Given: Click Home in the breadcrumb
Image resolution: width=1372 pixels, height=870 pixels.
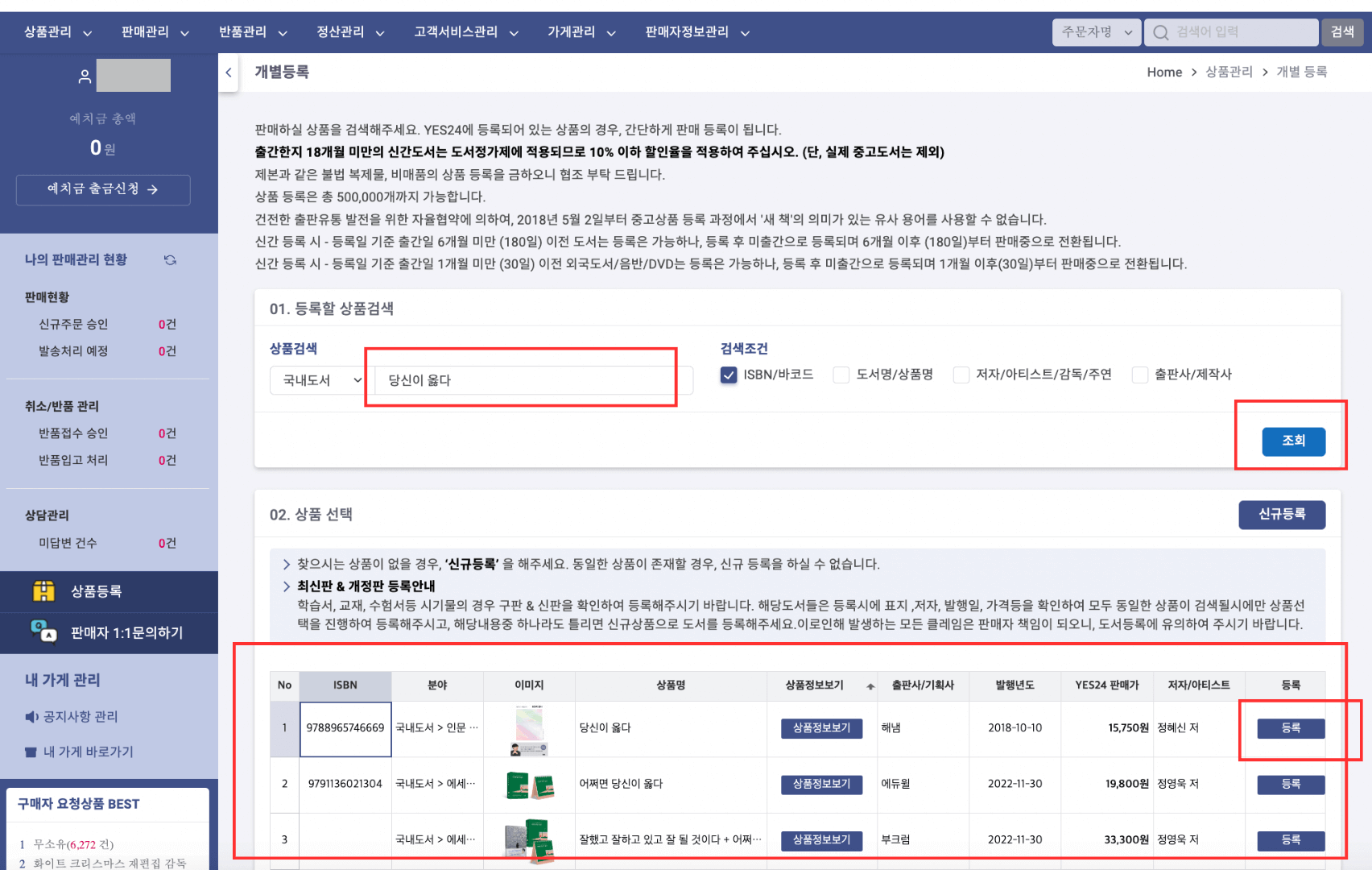Looking at the screenshot, I should [1164, 72].
